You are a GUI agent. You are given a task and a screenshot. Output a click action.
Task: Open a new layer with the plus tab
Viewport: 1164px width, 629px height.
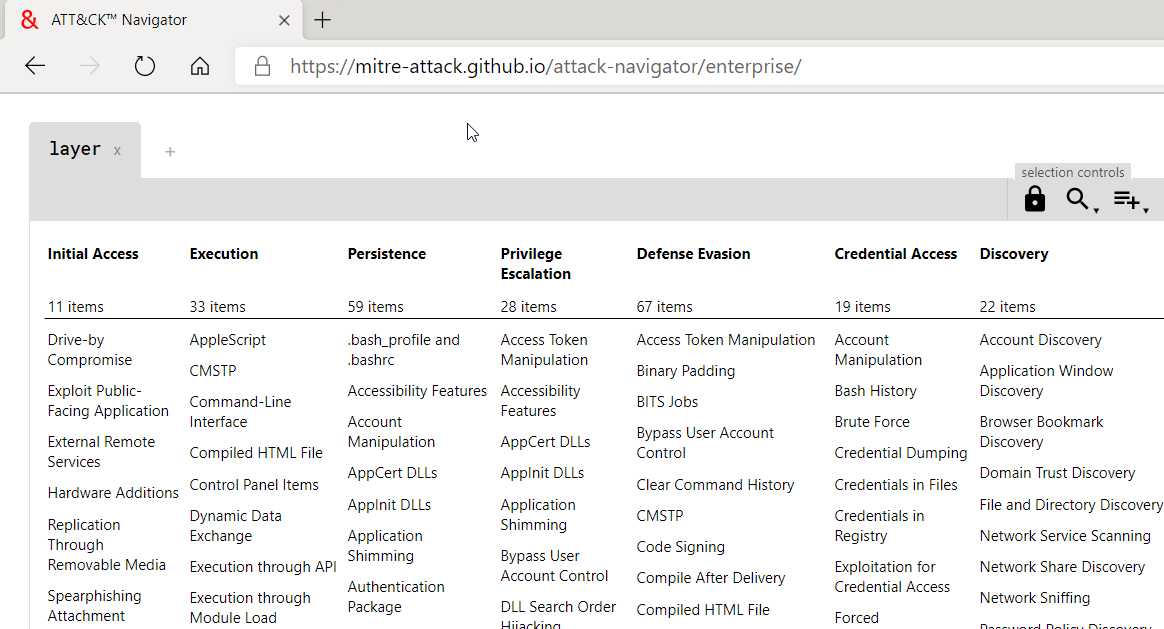pos(170,151)
